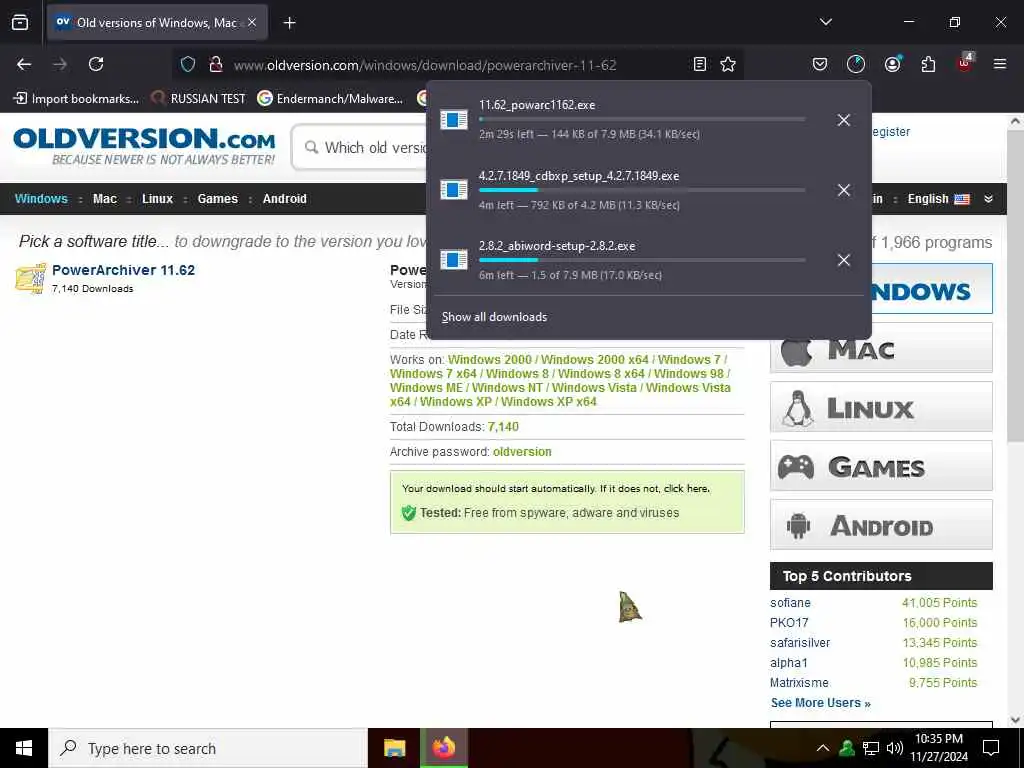
Task: Click the cdbxp_setup file icon
Action: tap(454, 189)
